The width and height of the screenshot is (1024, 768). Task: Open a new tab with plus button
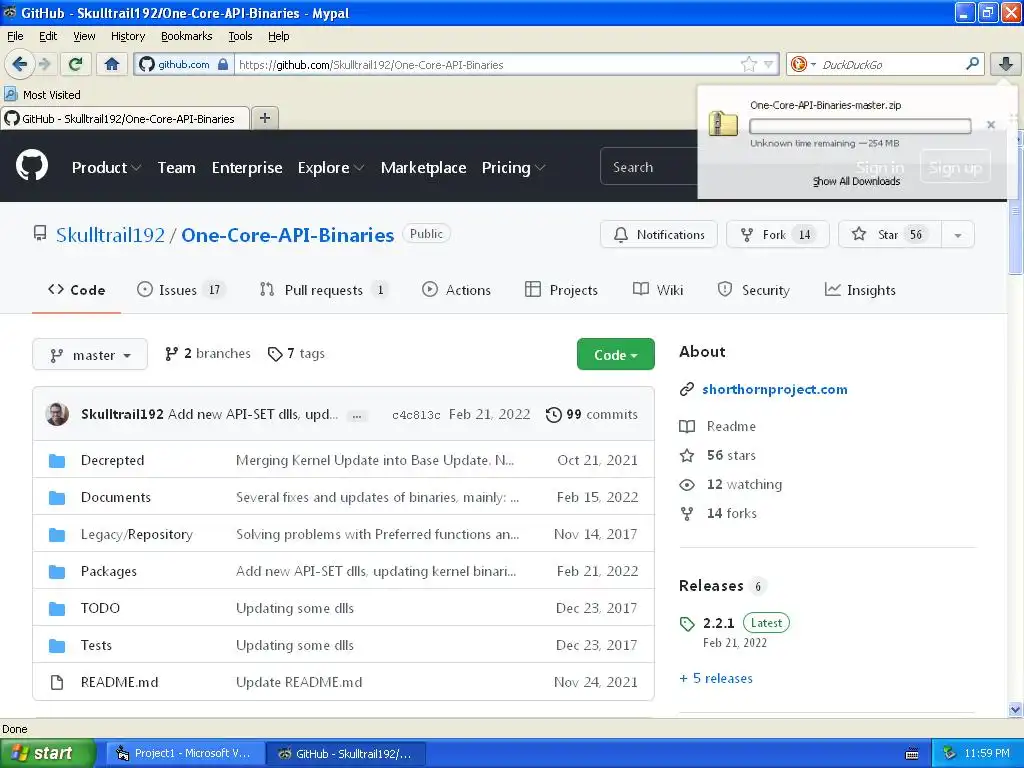click(264, 118)
